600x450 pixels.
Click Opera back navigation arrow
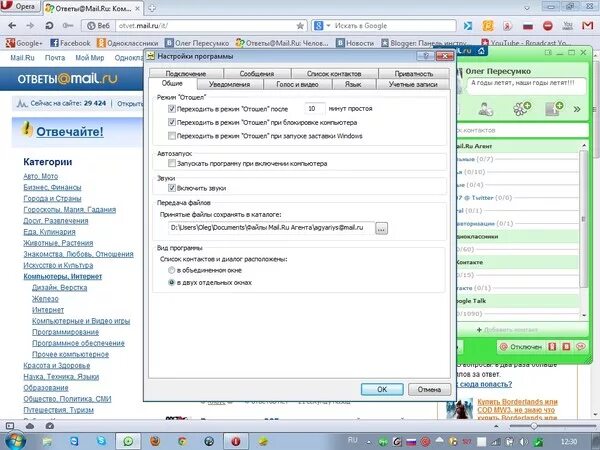click(12, 26)
